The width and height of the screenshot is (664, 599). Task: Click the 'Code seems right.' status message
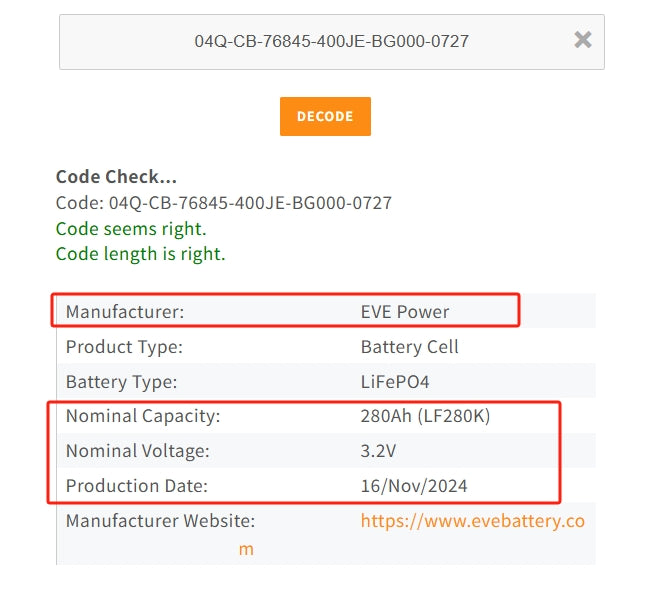pyautogui.click(x=131, y=228)
